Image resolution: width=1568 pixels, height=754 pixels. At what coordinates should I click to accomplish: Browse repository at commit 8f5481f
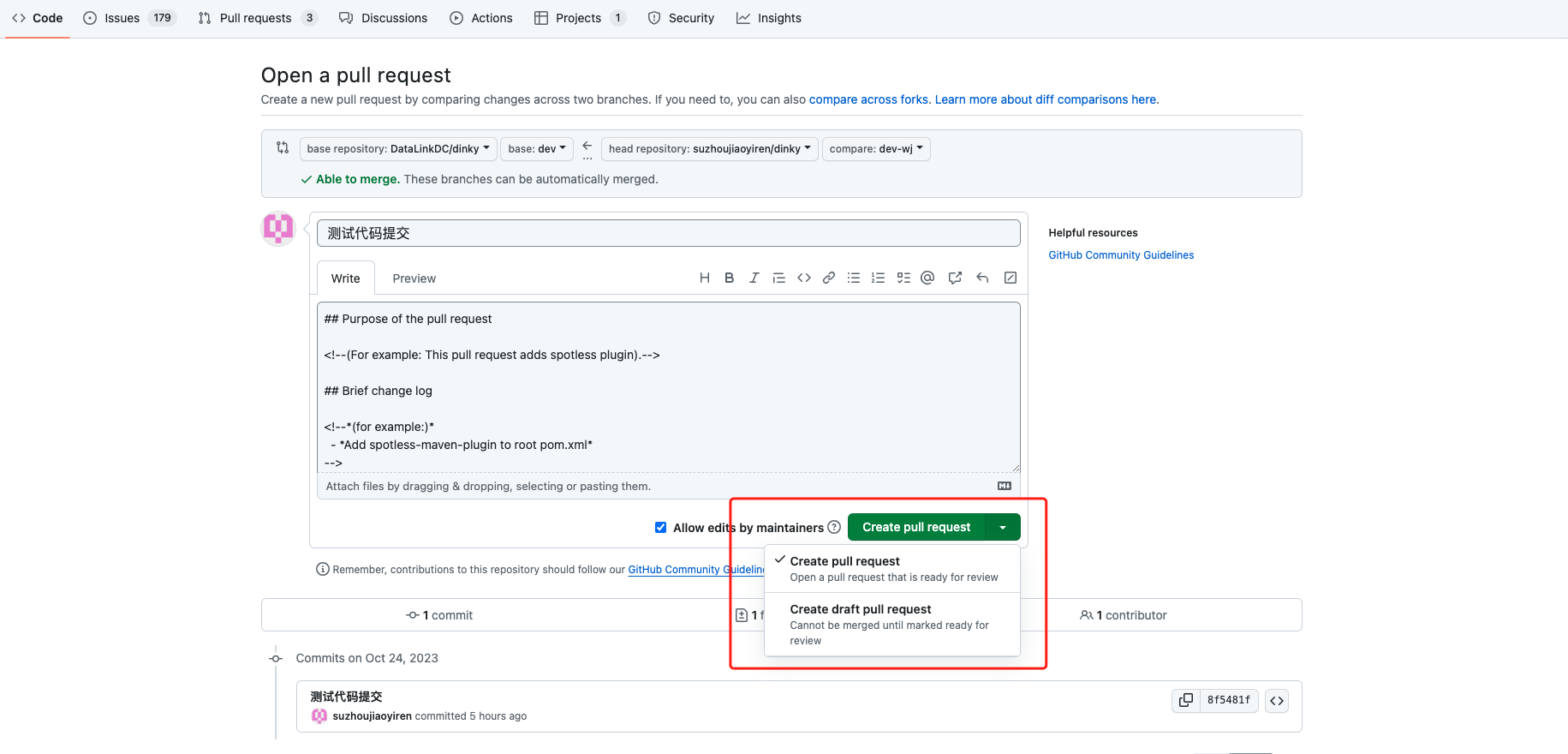1277,700
